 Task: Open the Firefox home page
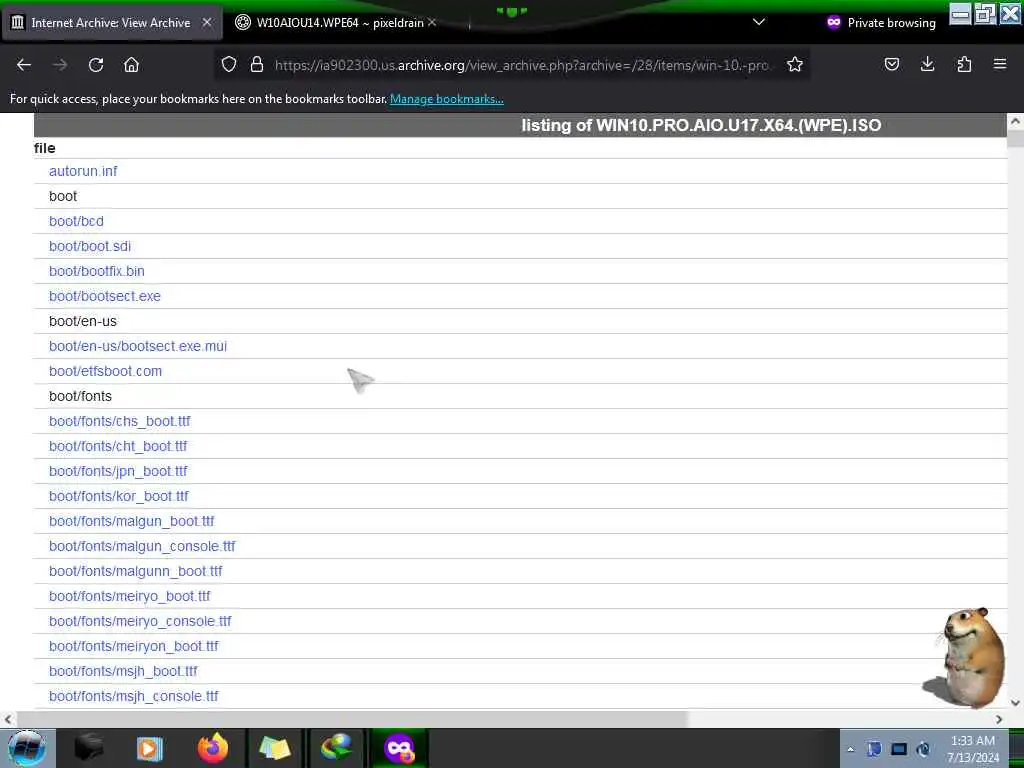[131, 65]
